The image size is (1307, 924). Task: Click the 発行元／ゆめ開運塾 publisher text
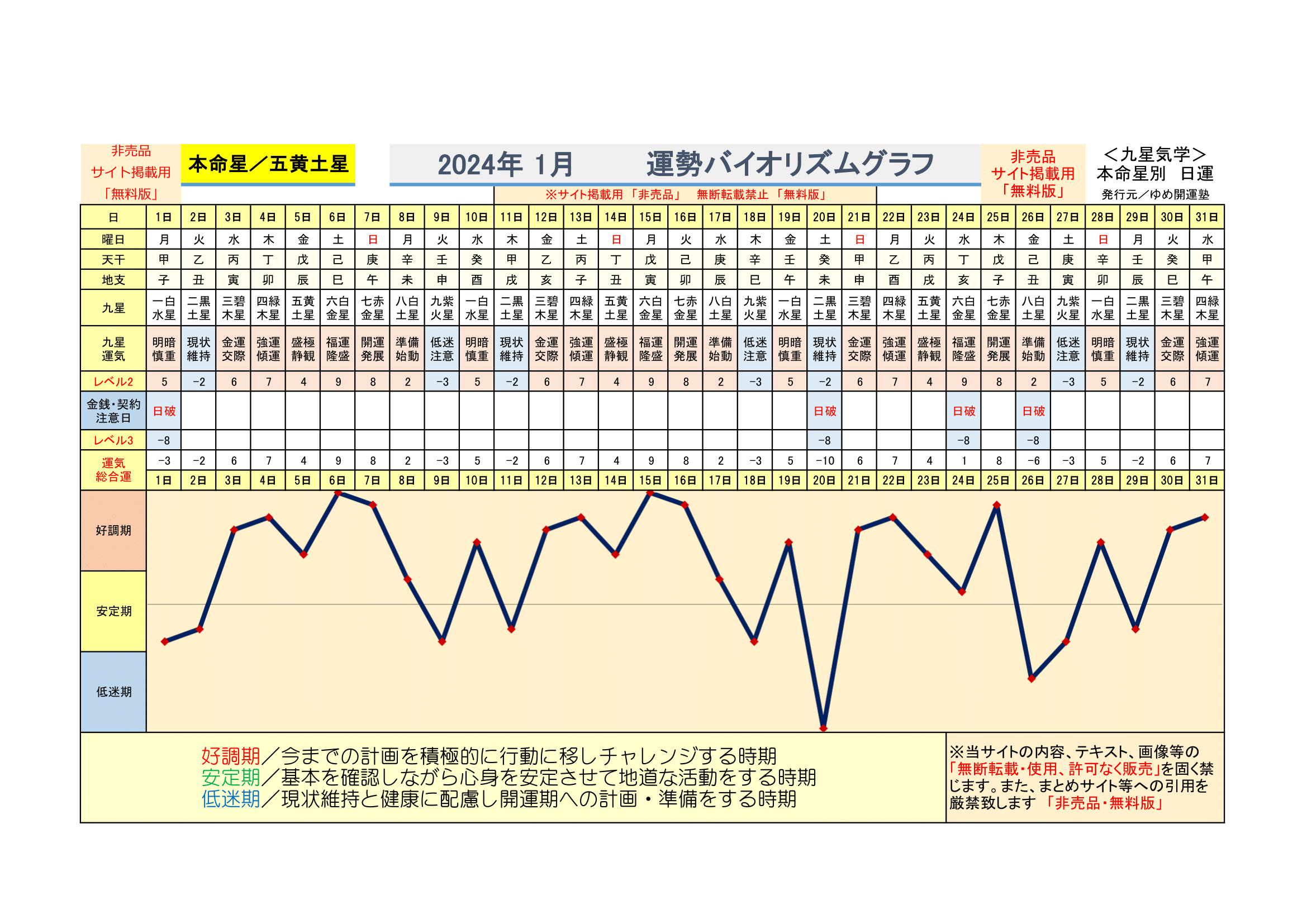tap(1155, 194)
